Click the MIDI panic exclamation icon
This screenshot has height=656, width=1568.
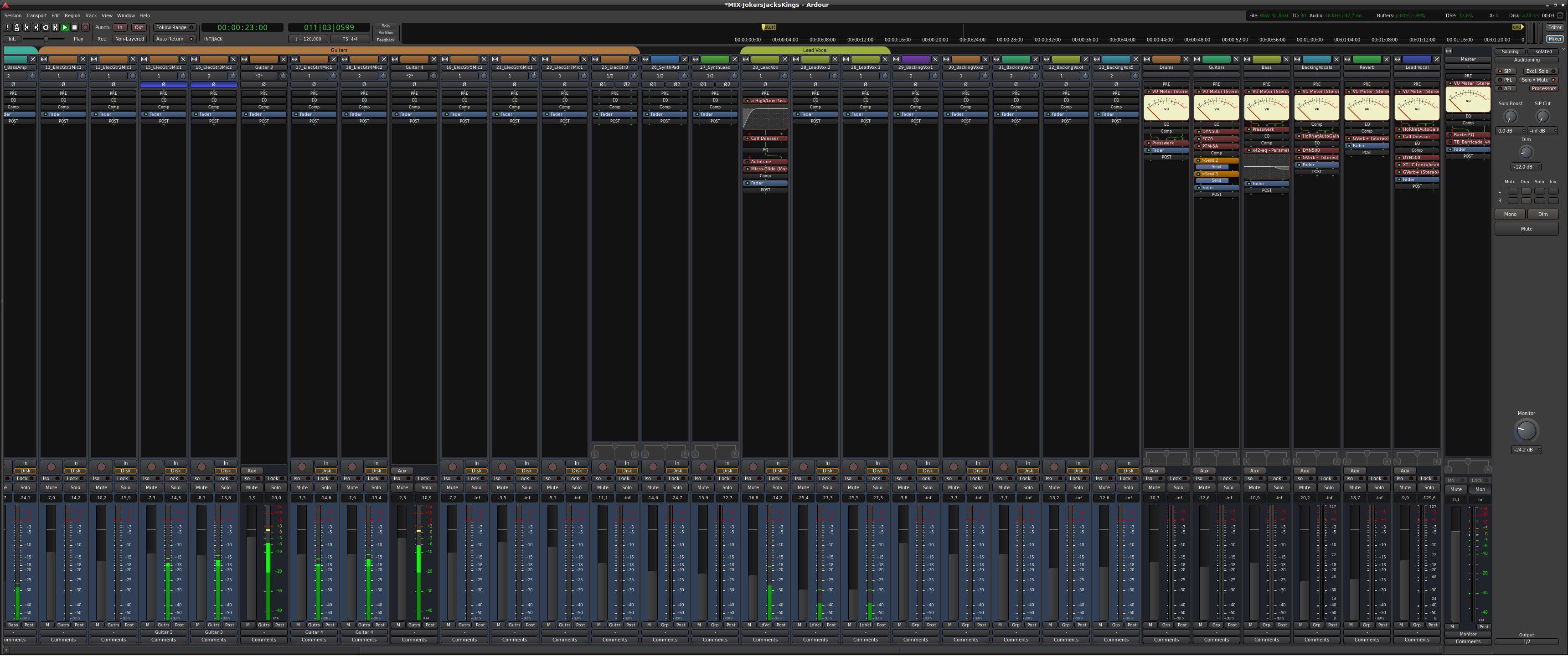tap(7, 27)
